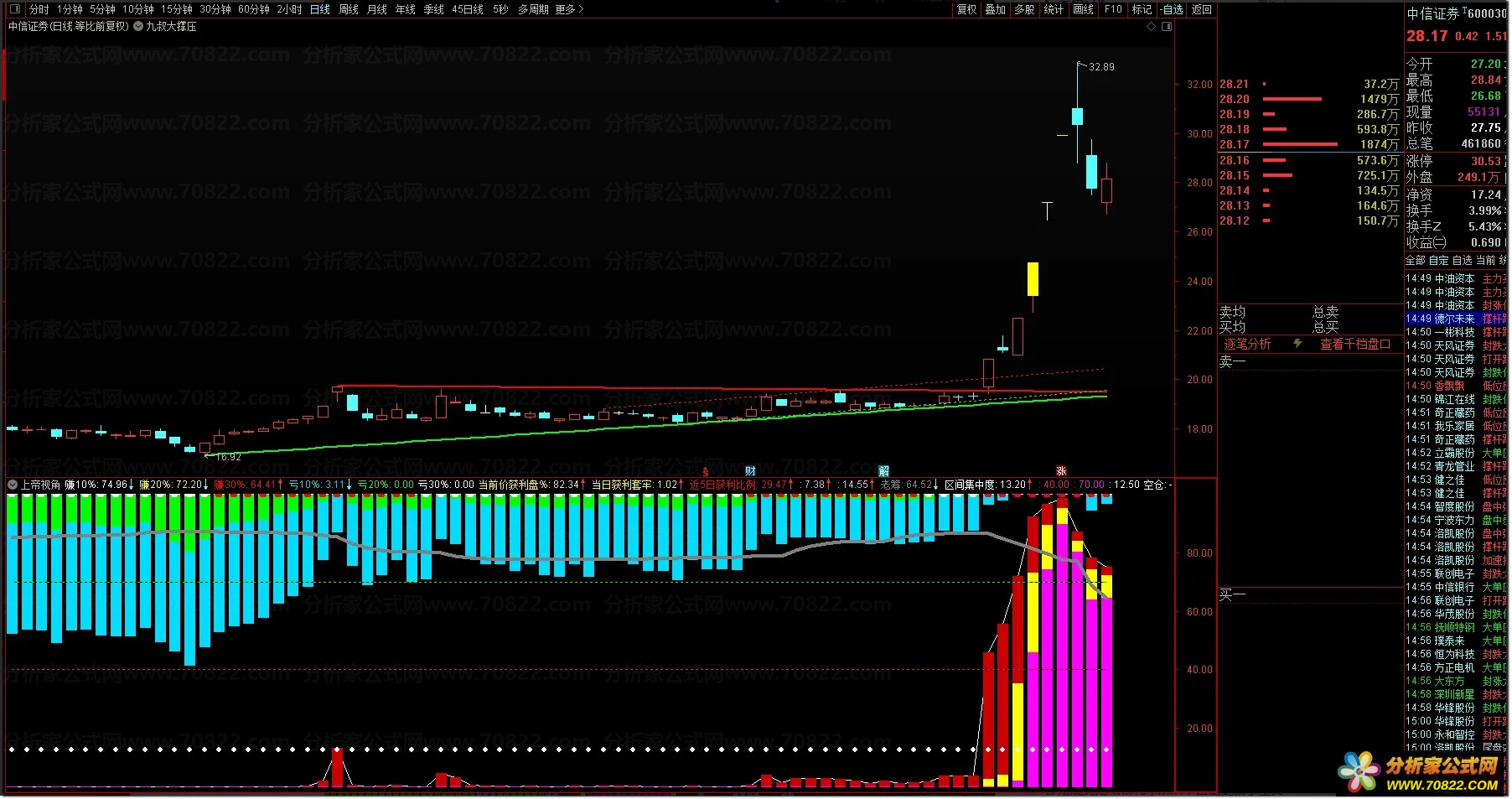Select the 自定 alerts filter tab
Viewport: 1512px width, 799px height.
point(1438,261)
